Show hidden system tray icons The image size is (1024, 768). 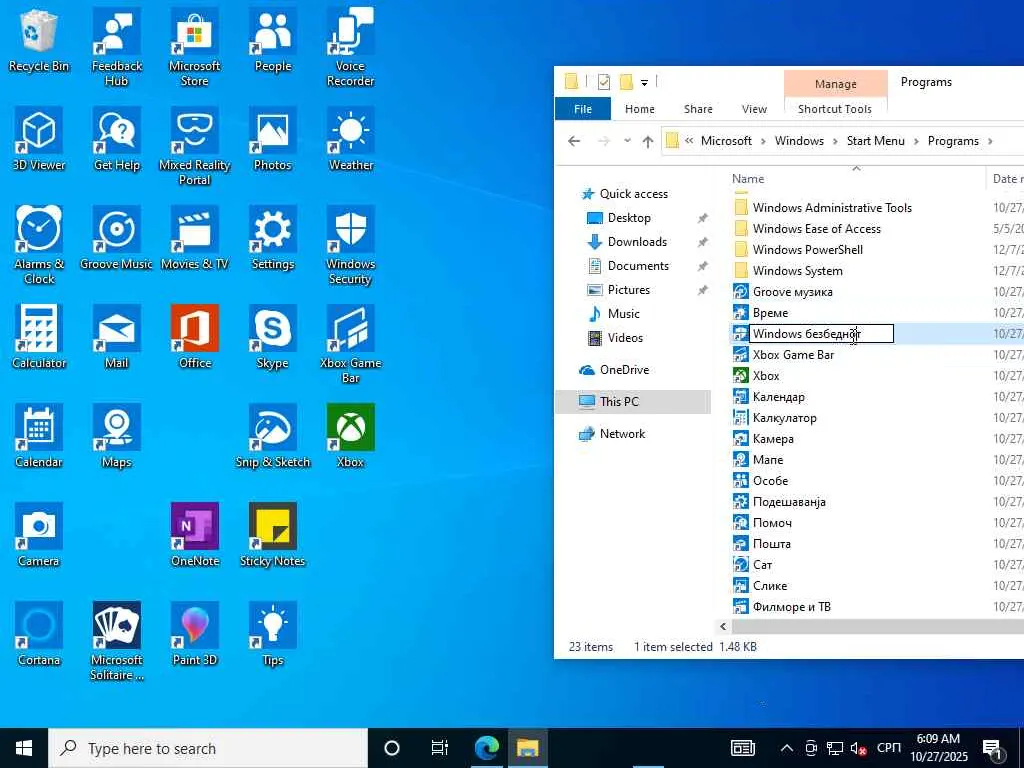787,748
